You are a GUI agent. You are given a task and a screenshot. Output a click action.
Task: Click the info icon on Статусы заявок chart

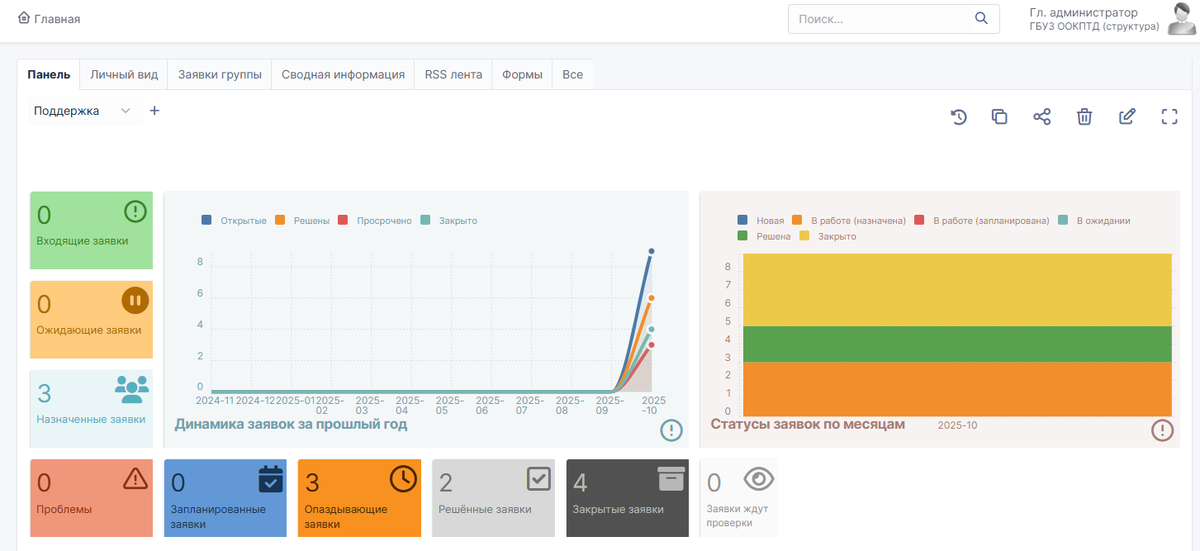(x=1162, y=430)
